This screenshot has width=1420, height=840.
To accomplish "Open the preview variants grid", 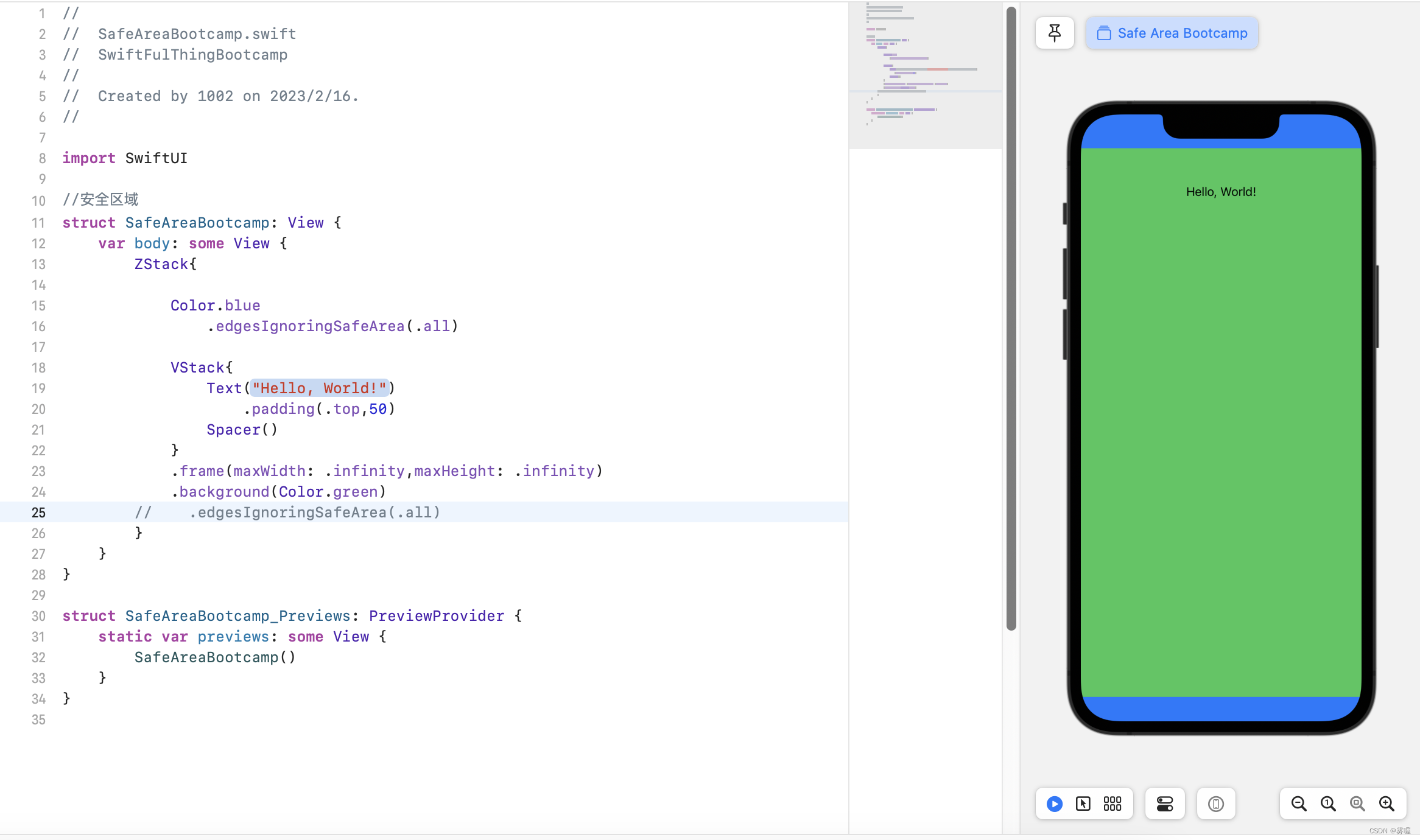I will (1112, 804).
